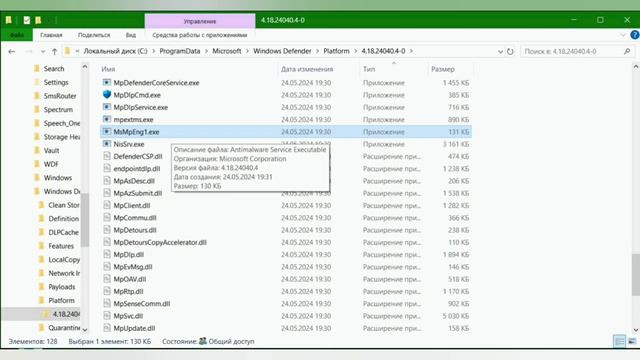
Task: Sort by the Размер column header
Action: 443,69
